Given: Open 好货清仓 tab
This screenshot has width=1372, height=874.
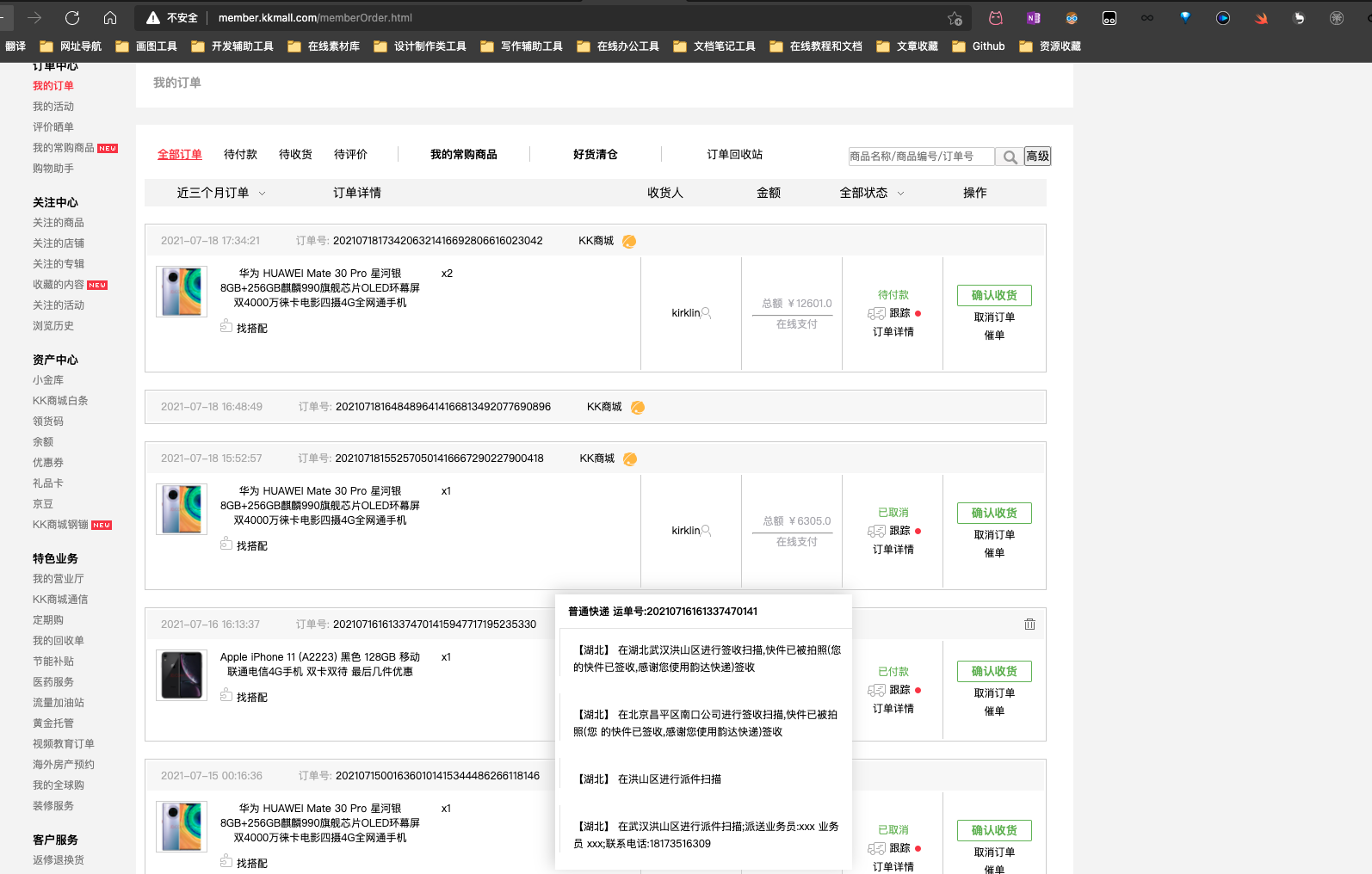Looking at the screenshot, I should pyautogui.click(x=596, y=155).
